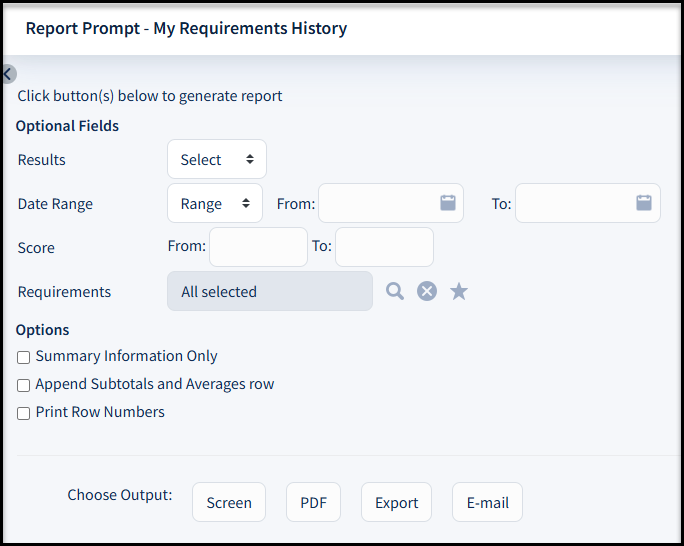The image size is (684, 546).
Task: Click the Requirements search magnifier icon
Action: pyautogui.click(x=395, y=291)
